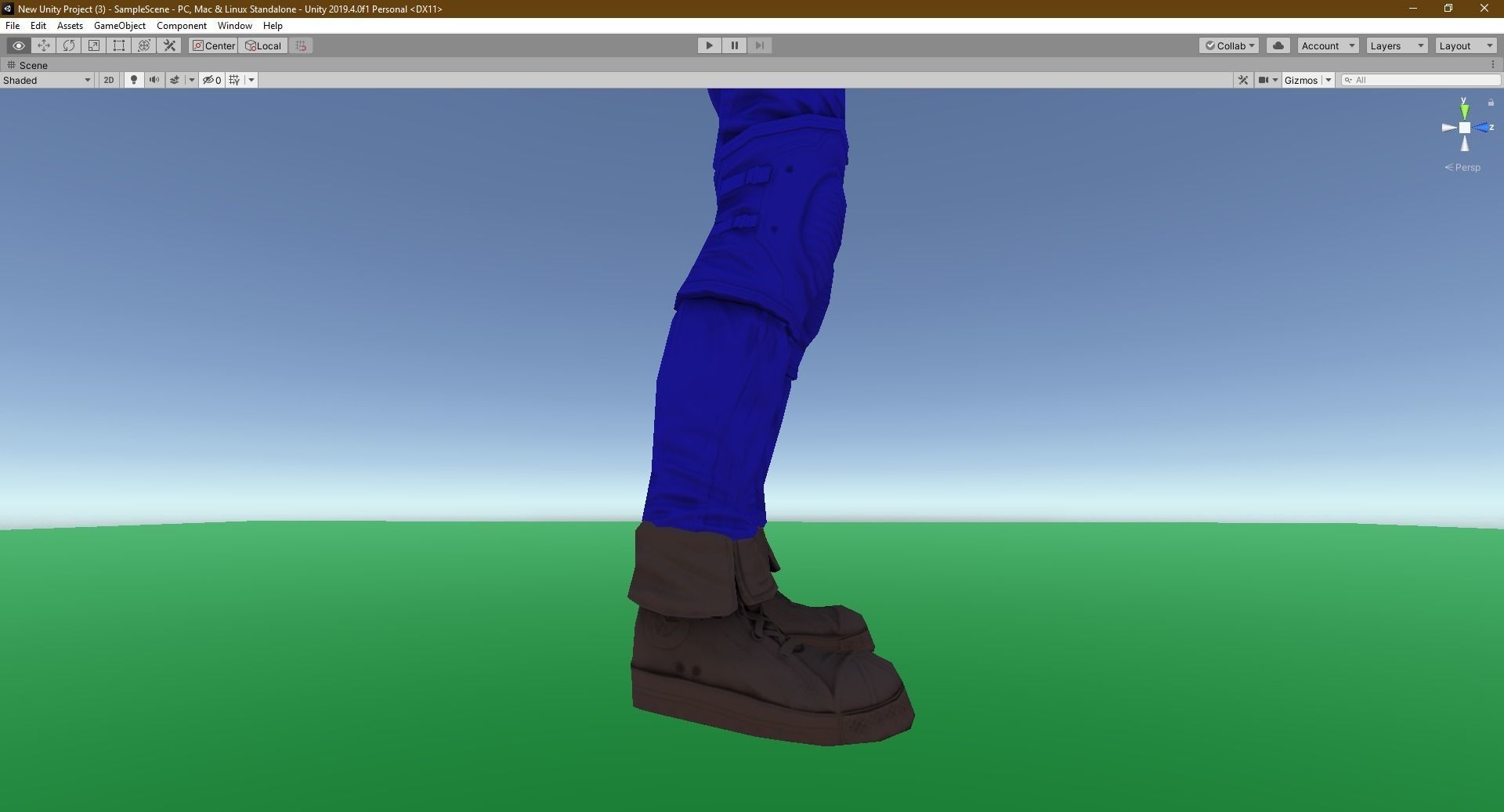Open the scene camera settings icon

[x=1263, y=80]
